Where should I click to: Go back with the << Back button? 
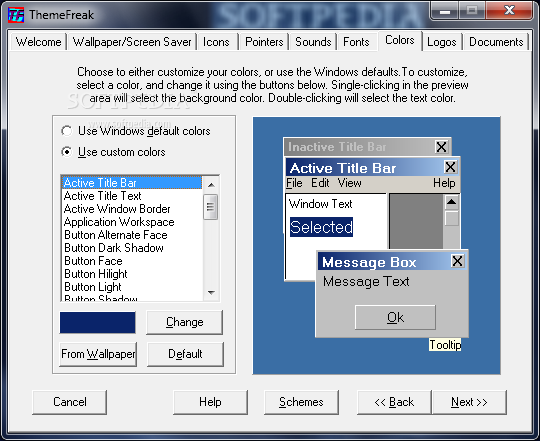tap(394, 402)
